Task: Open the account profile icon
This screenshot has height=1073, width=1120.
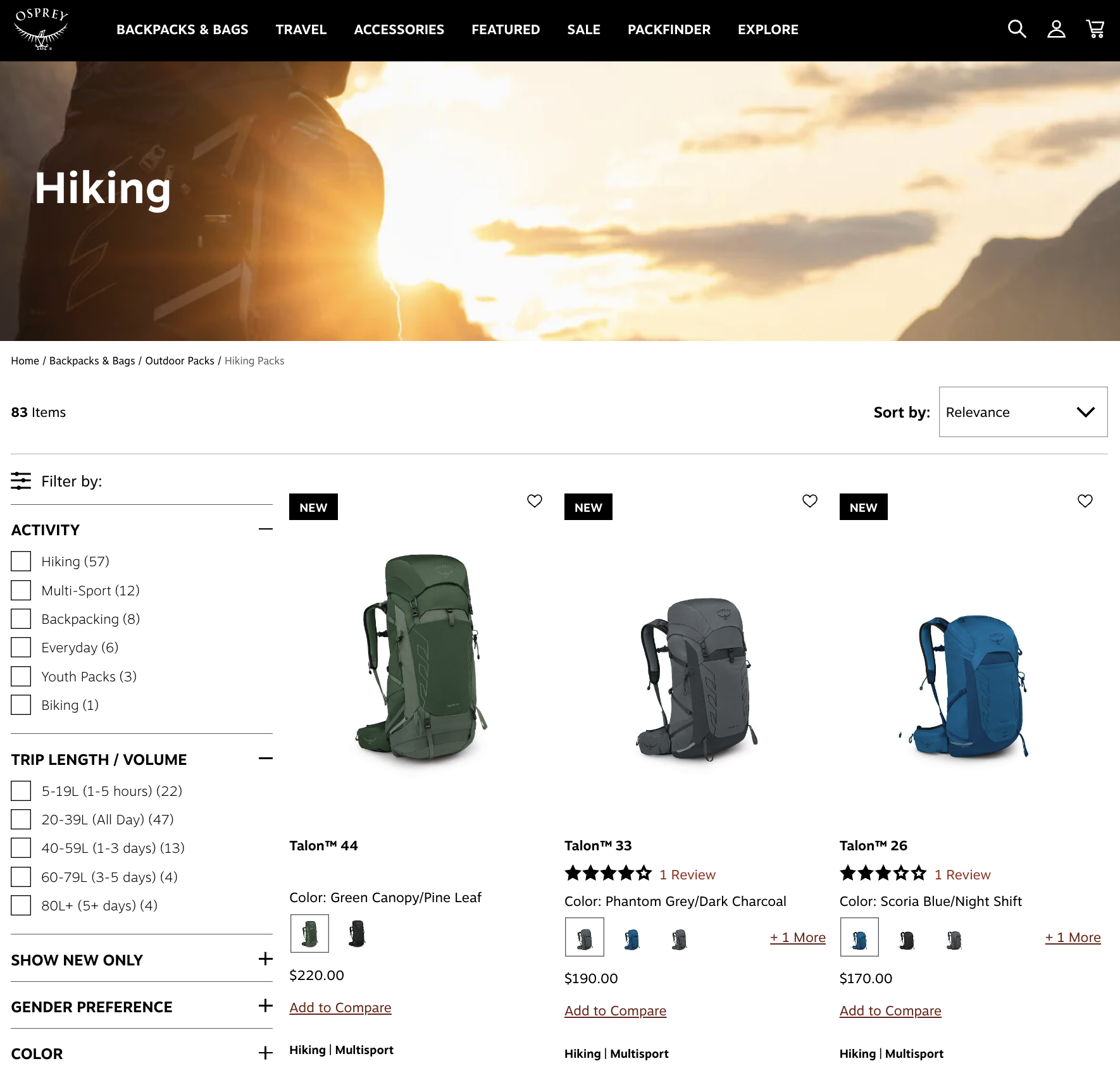Action: pos(1056,29)
